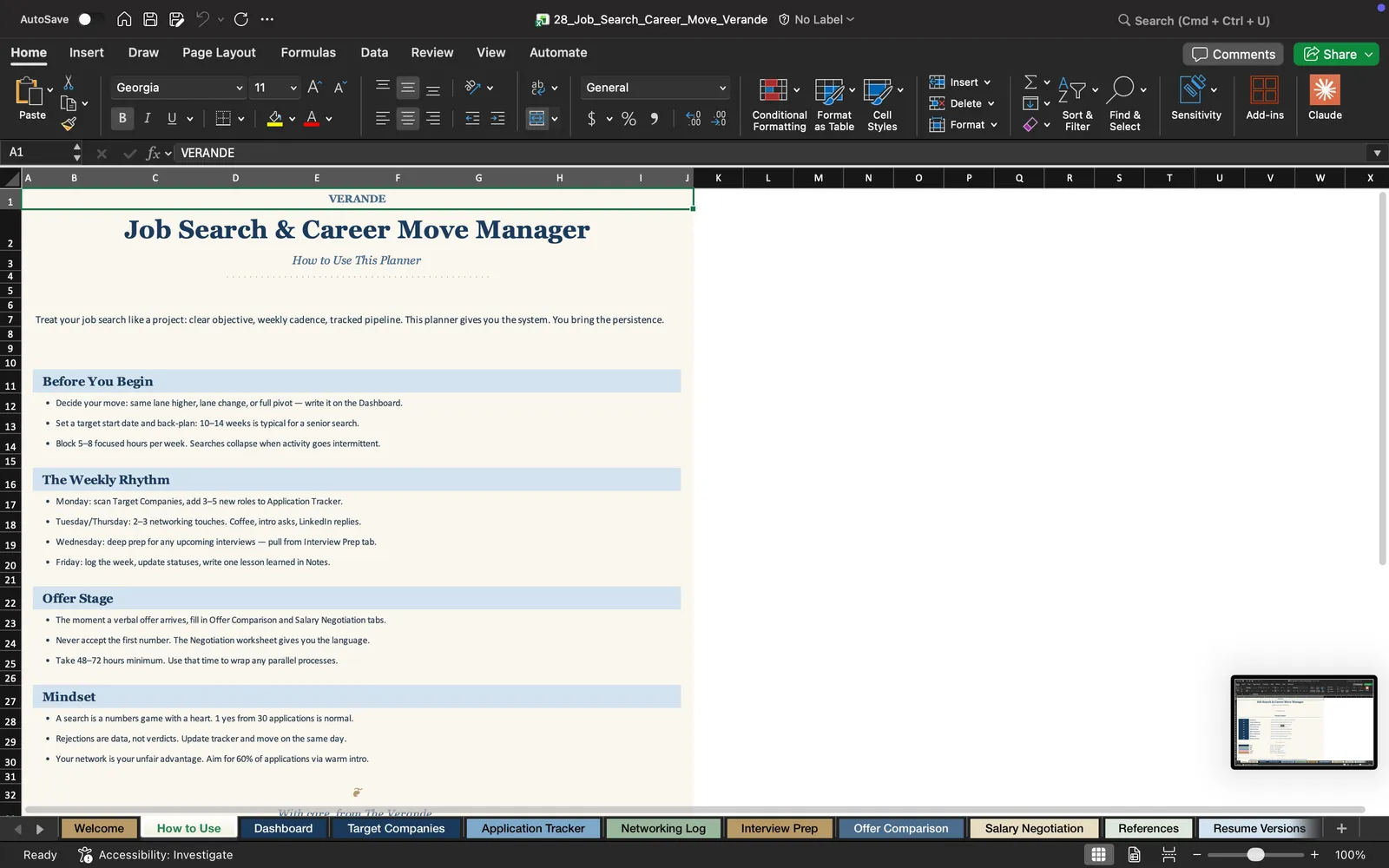The width and height of the screenshot is (1389, 868).
Task: Switch to the Insert ribbon tab
Action: pyautogui.click(x=86, y=53)
